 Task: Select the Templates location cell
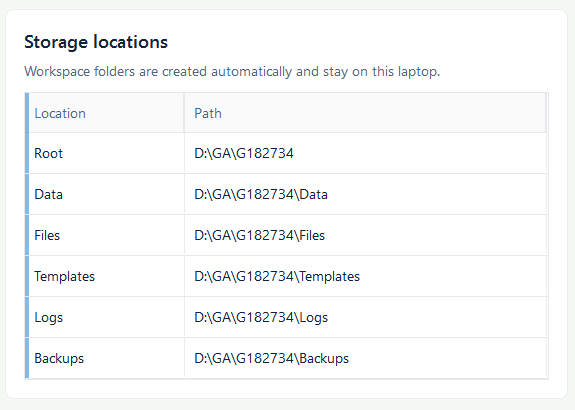coord(106,277)
